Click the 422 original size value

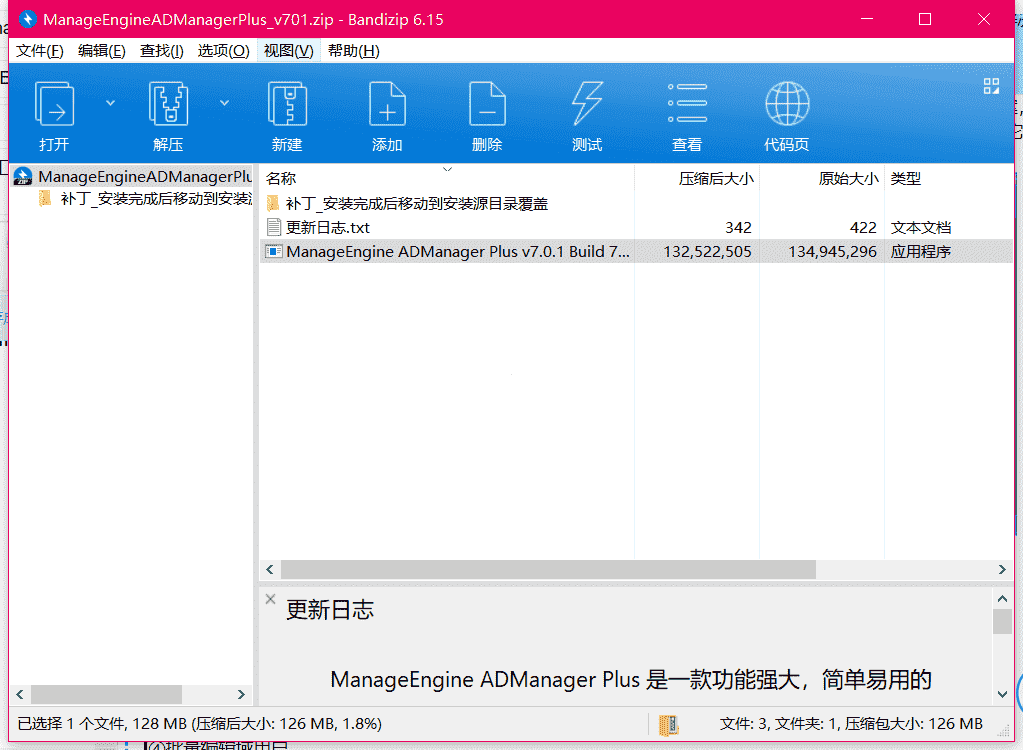point(864,228)
